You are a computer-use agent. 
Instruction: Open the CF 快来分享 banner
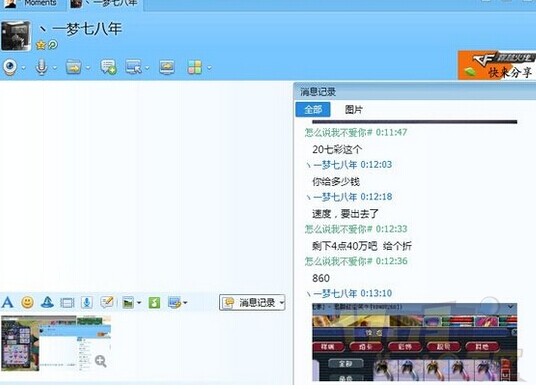pos(497,65)
